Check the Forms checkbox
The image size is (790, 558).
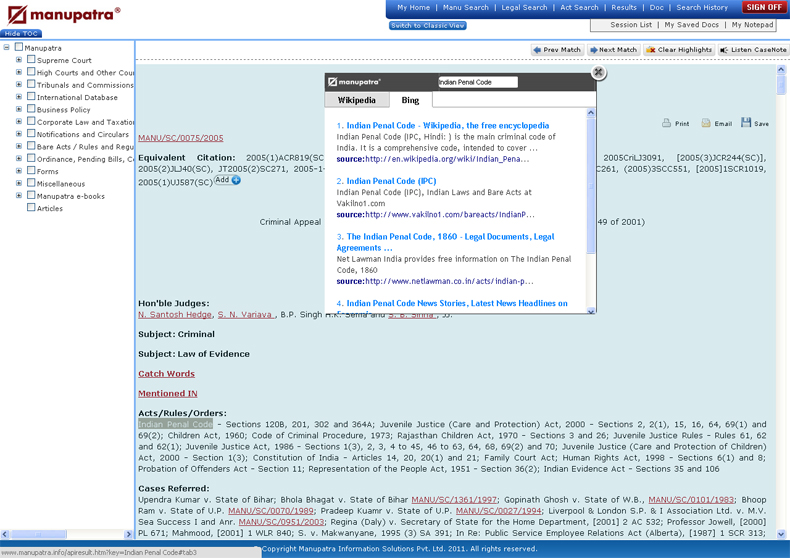click(31, 170)
